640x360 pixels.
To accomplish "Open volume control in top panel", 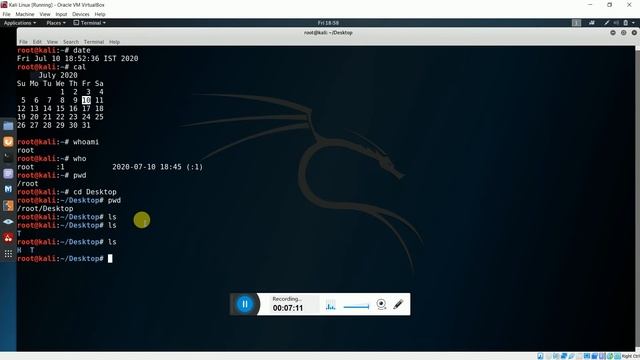I will [x=616, y=23].
